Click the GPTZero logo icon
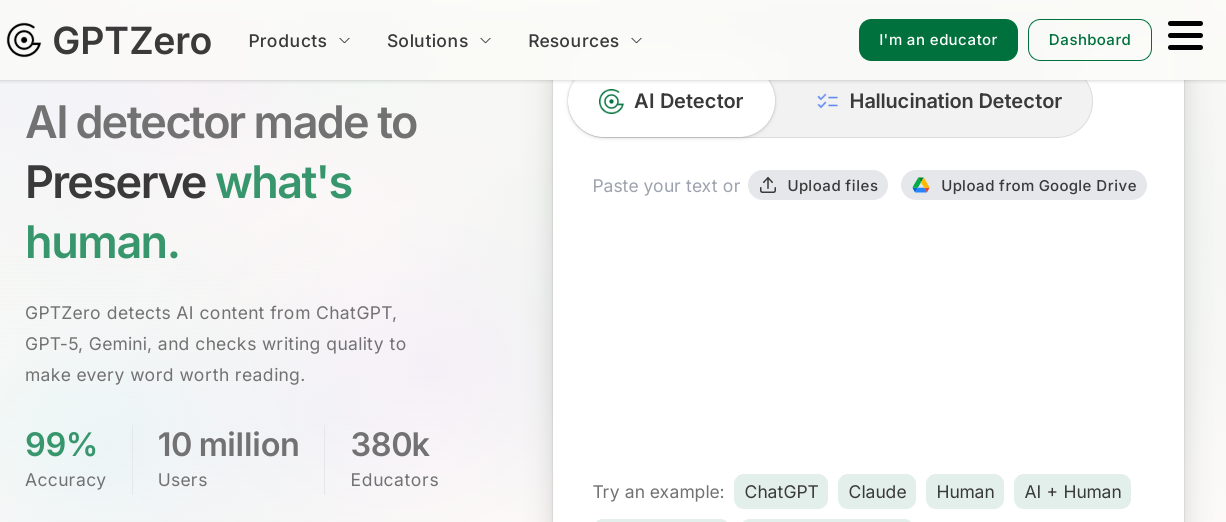The width and height of the screenshot is (1226, 522). (24, 40)
